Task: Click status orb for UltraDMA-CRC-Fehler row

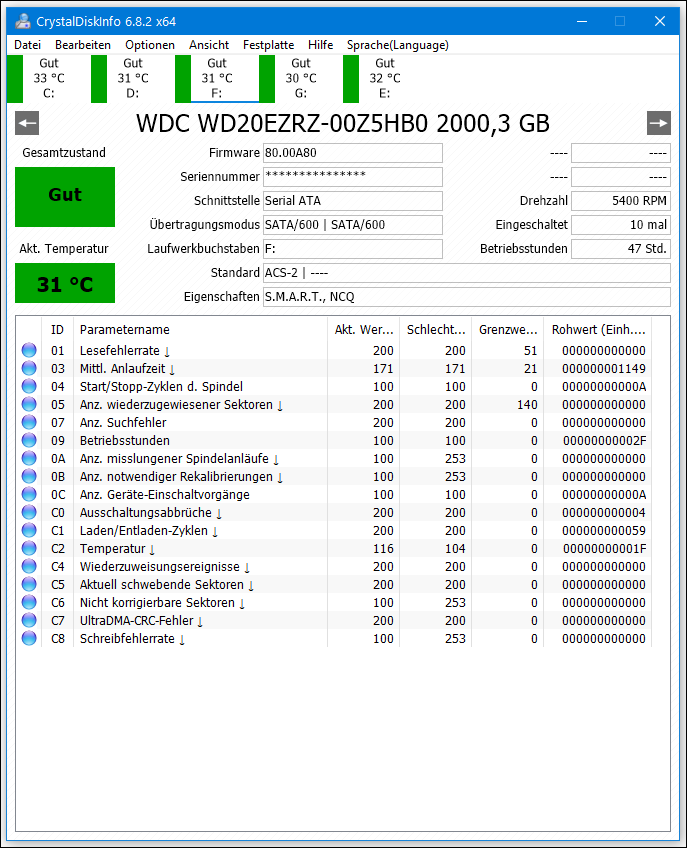Action: coord(29,620)
